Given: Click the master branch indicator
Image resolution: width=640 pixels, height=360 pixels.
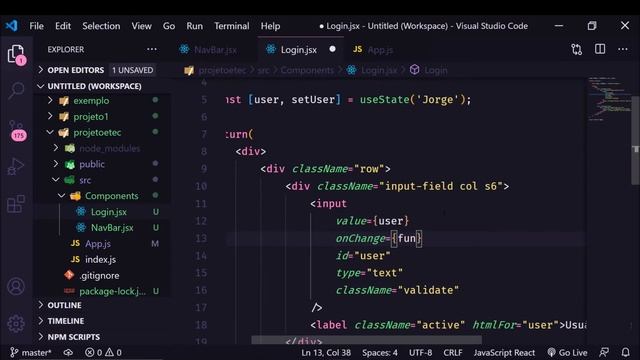Looking at the screenshot, I should pyautogui.click(x=31, y=352).
